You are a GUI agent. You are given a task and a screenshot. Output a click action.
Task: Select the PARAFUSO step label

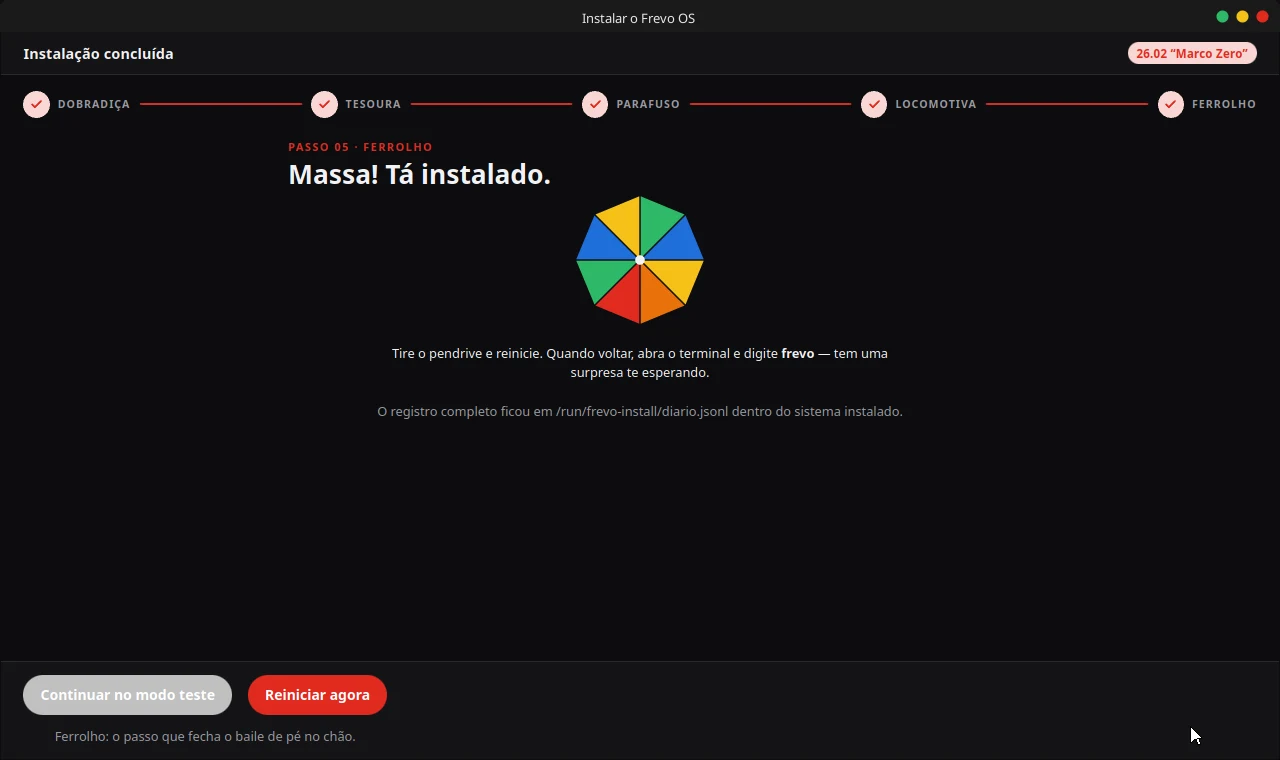(648, 104)
